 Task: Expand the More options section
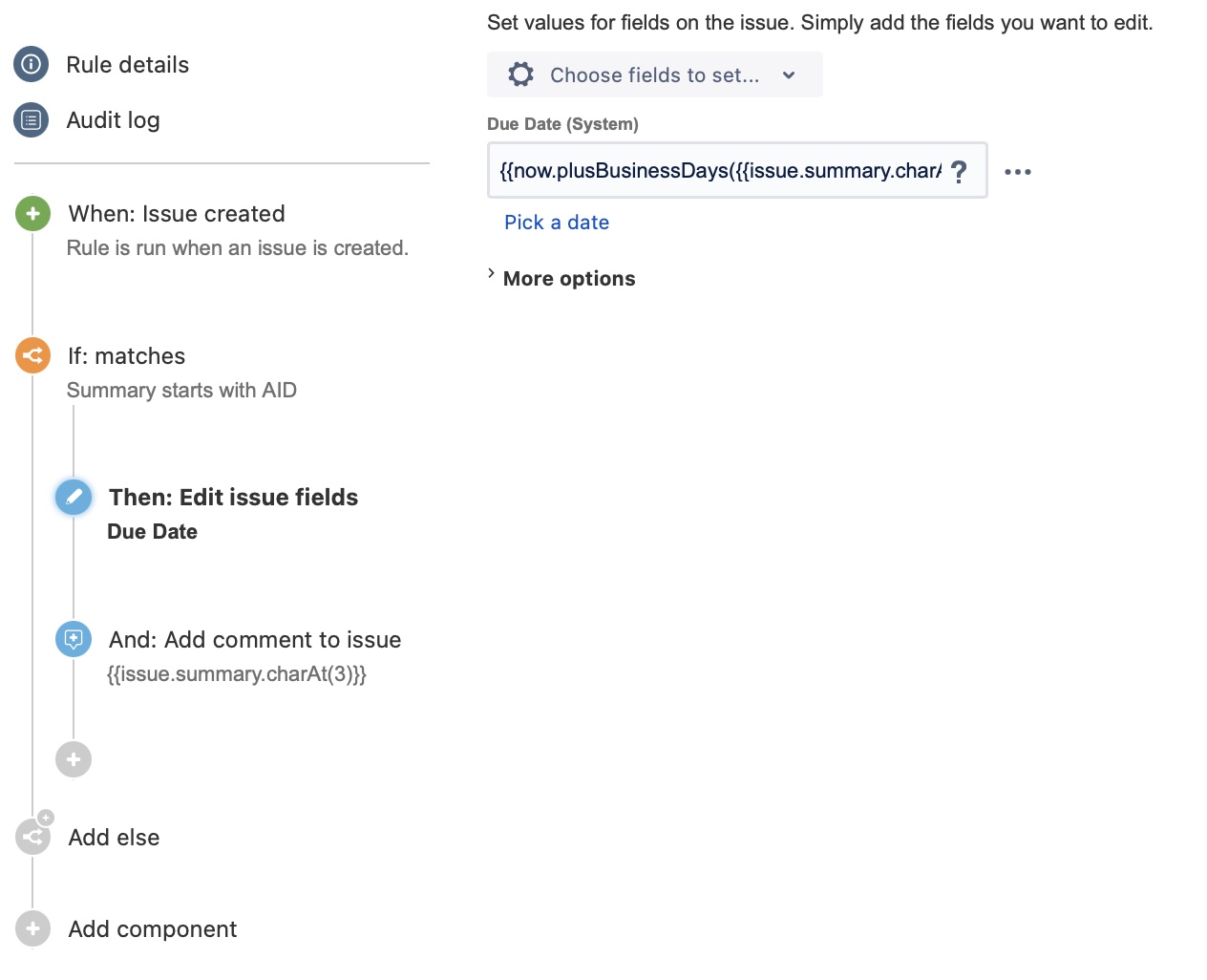pos(561,278)
